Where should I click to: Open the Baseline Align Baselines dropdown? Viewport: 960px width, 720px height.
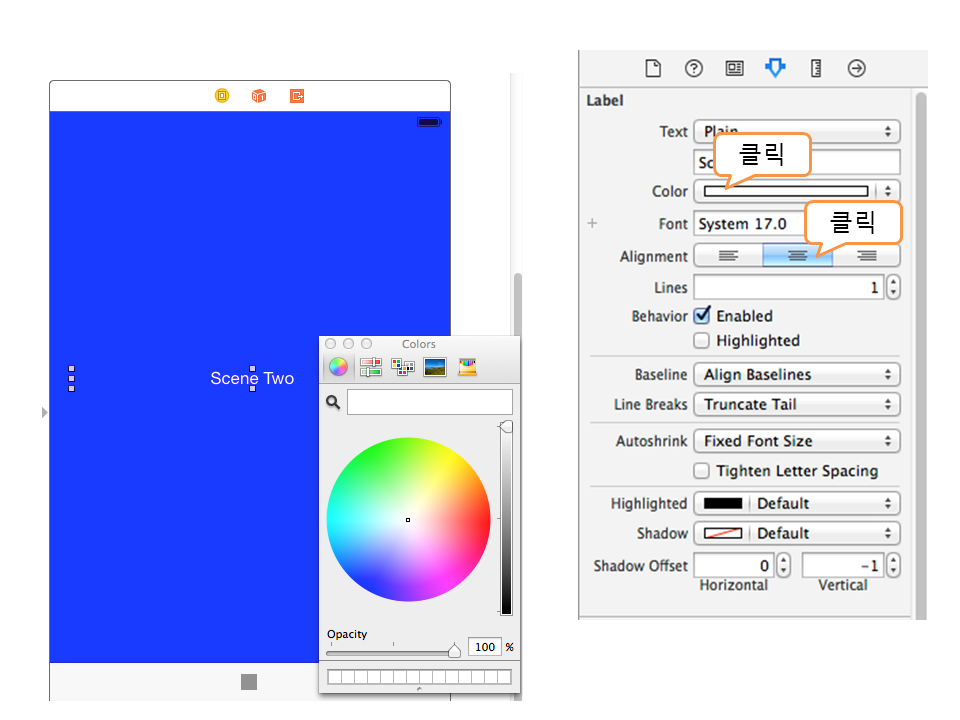[x=796, y=375]
